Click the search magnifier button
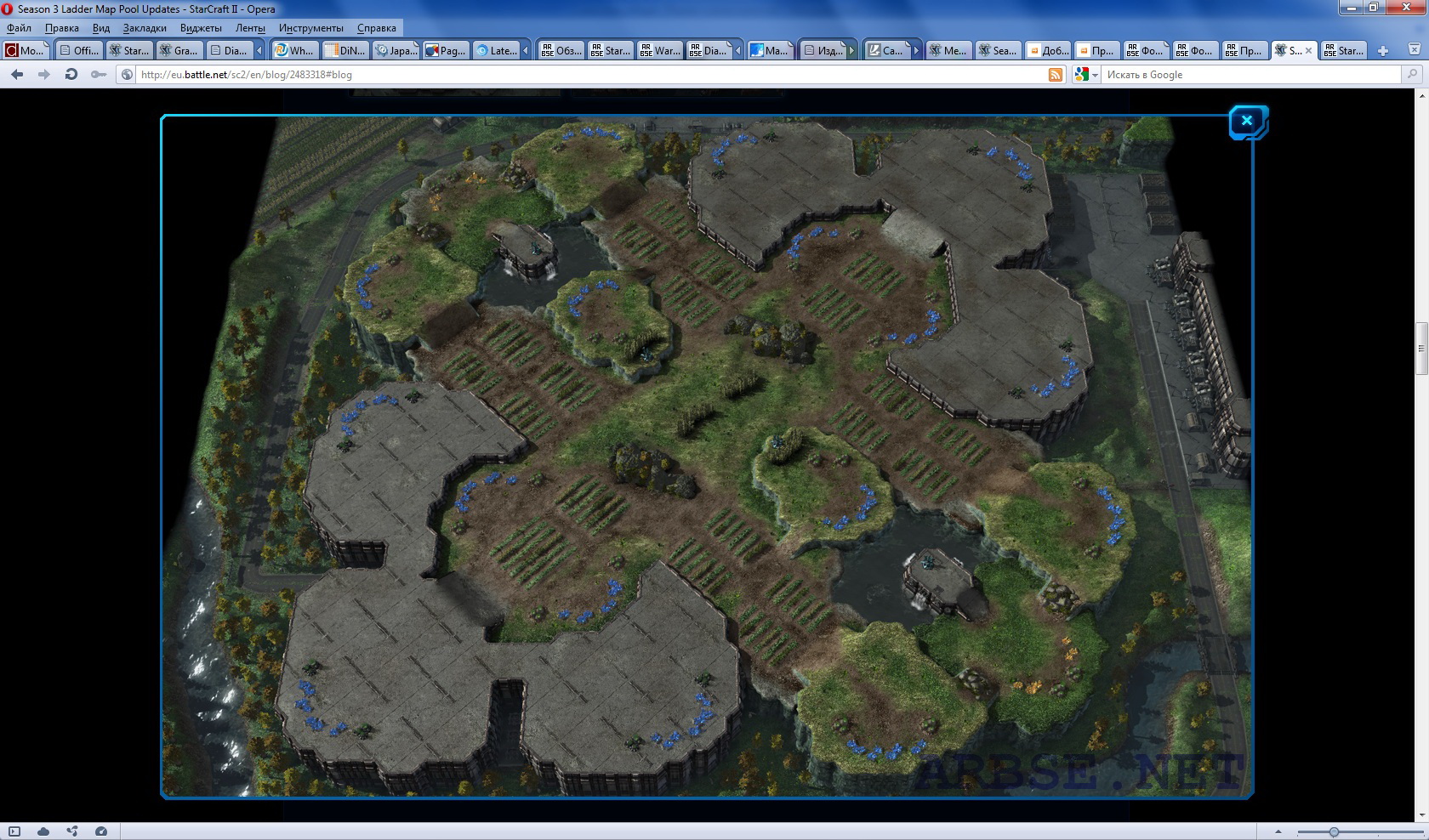1429x840 pixels. tap(1412, 75)
